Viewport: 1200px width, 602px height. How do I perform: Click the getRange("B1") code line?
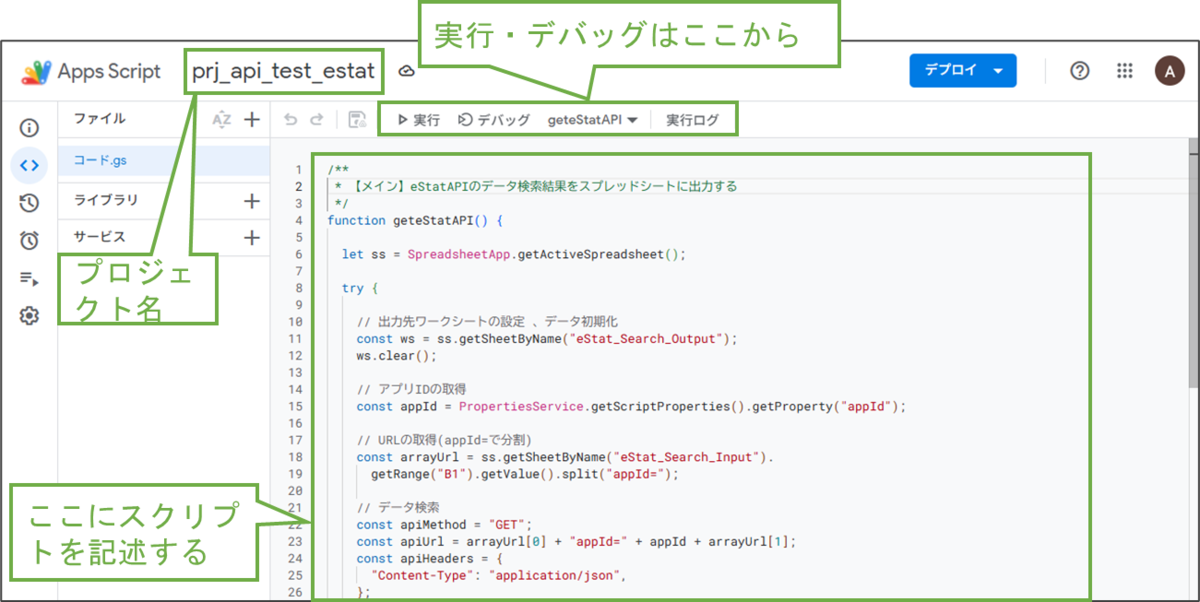[524, 474]
